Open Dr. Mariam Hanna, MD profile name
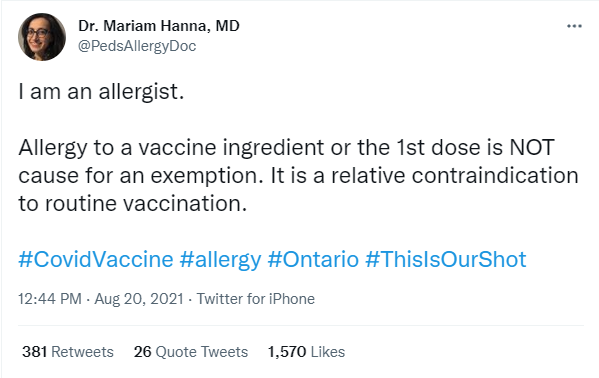The width and height of the screenshot is (599, 378). pyautogui.click(x=159, y=26)
